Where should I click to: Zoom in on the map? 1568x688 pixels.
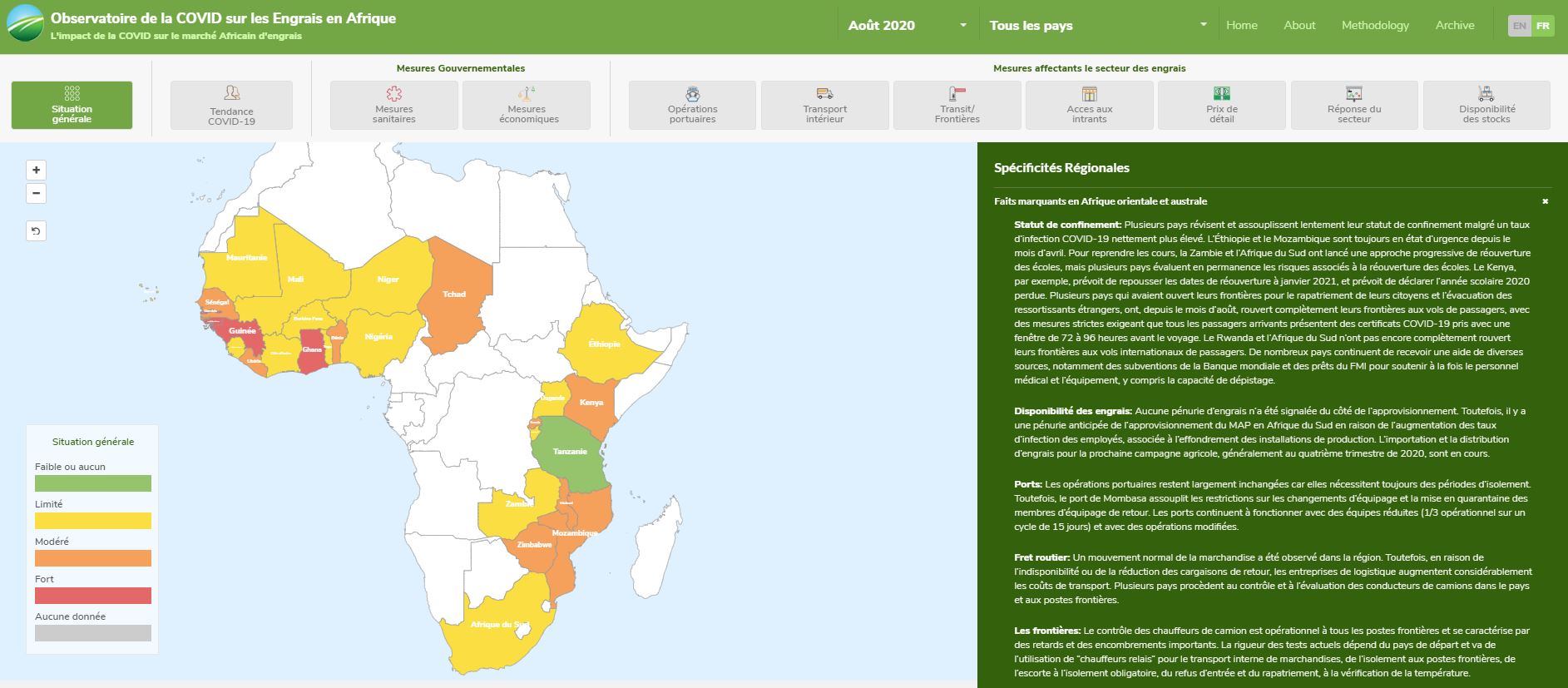[36, 171]
